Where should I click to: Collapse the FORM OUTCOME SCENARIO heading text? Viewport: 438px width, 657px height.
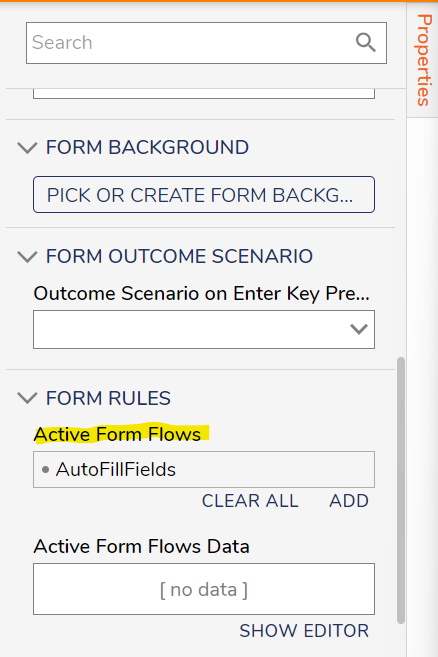coord(179,256)
